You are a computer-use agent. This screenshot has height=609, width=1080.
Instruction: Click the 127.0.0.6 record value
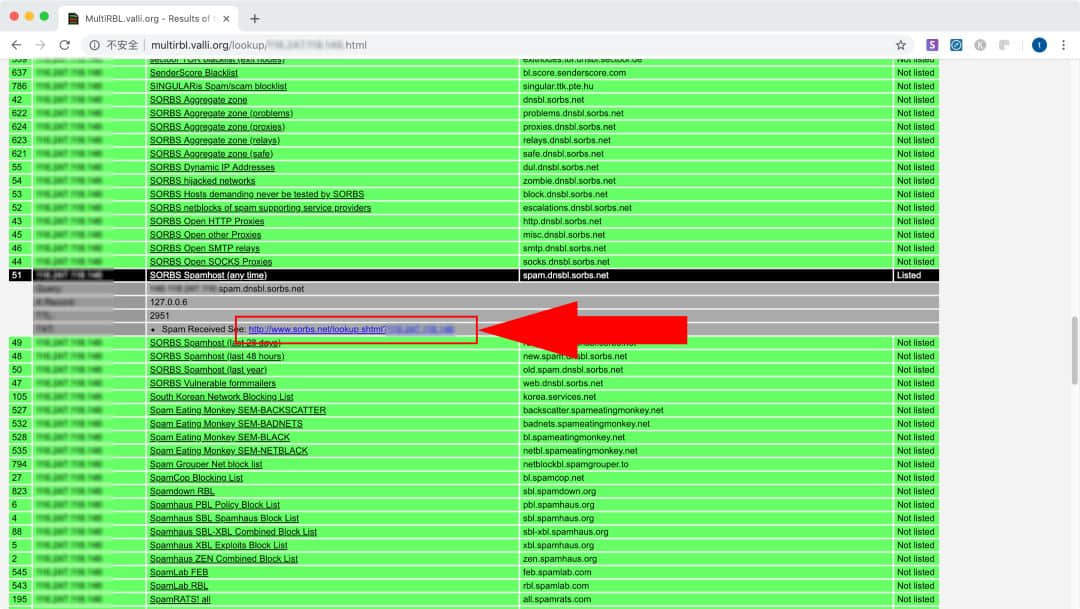(168, 302)
